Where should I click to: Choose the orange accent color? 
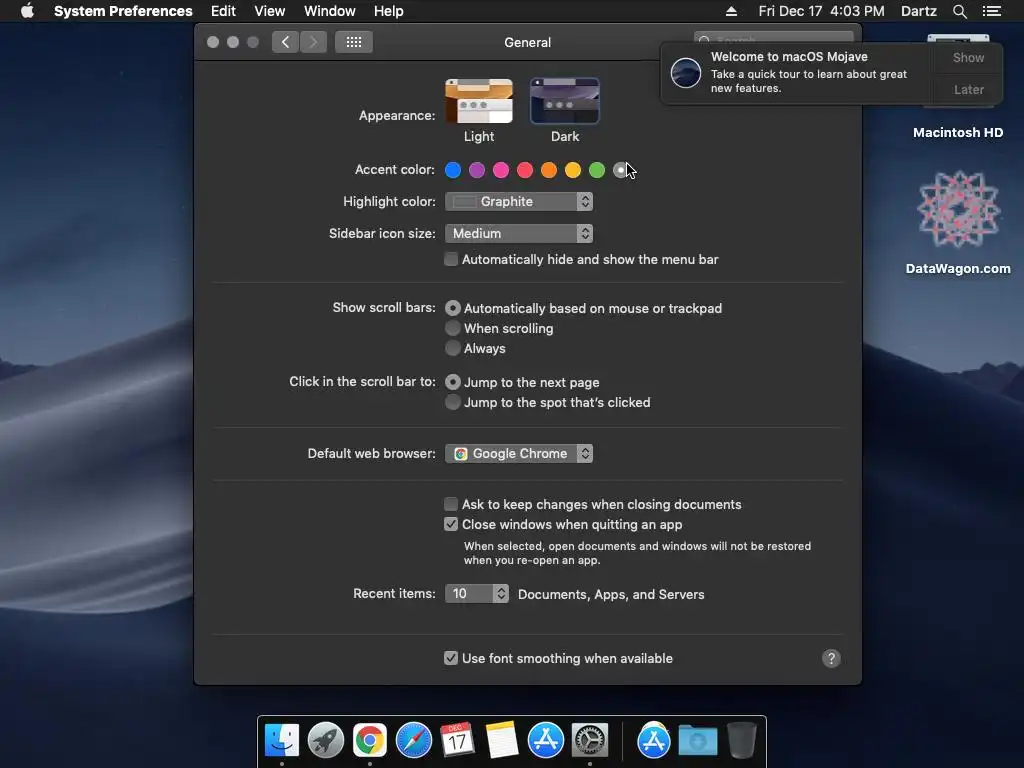point(549,170)
